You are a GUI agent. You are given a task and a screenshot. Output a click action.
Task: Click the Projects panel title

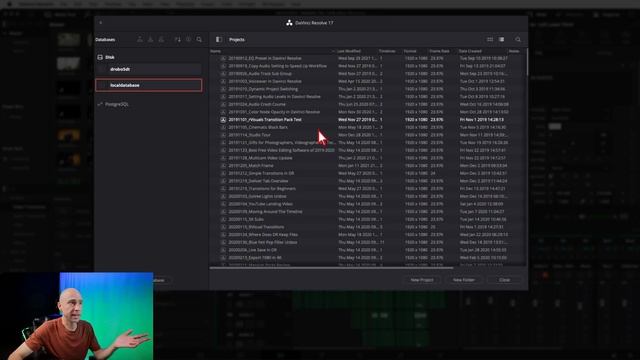(x=237, y=40)
